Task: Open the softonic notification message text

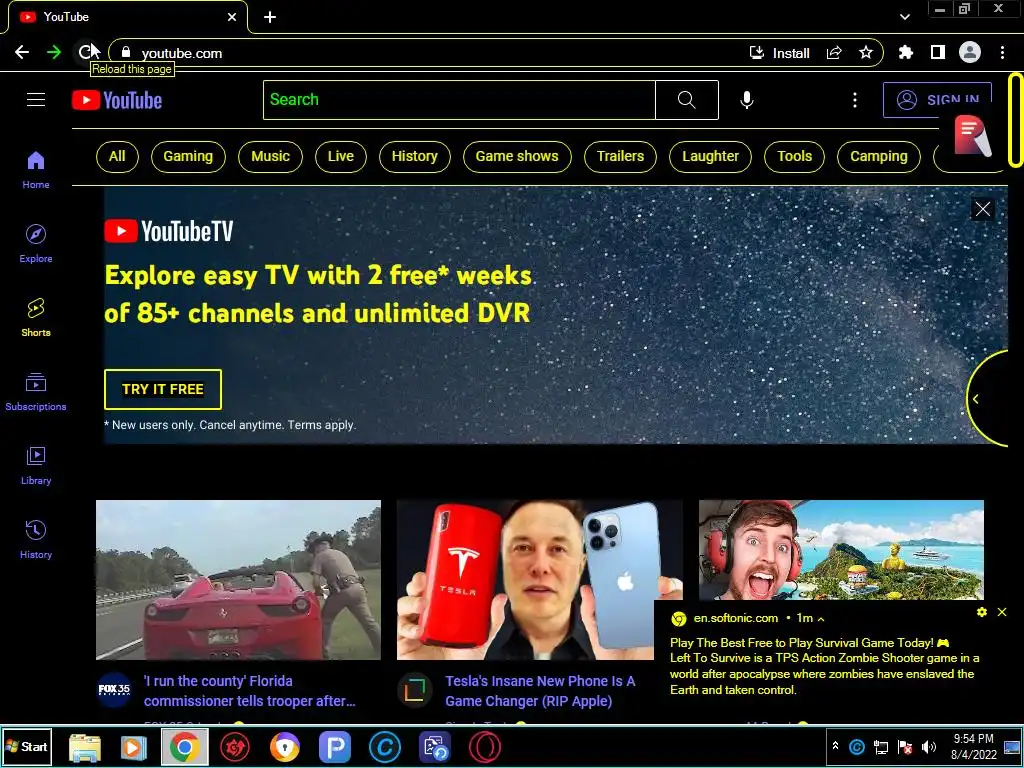Action: pyautogui.click(x=824, y=666)
